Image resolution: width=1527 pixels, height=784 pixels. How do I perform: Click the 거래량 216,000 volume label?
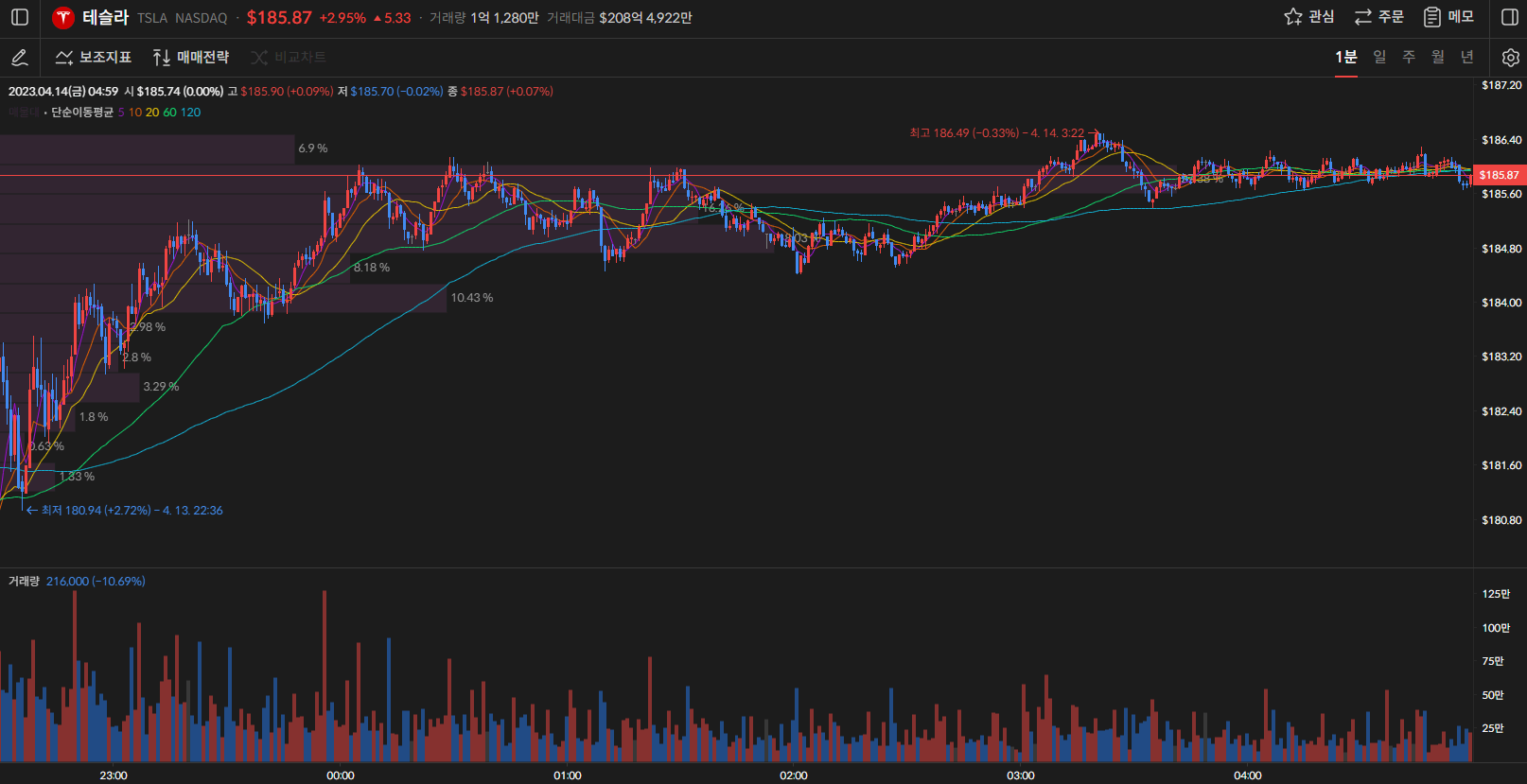[x=77, y=582]
